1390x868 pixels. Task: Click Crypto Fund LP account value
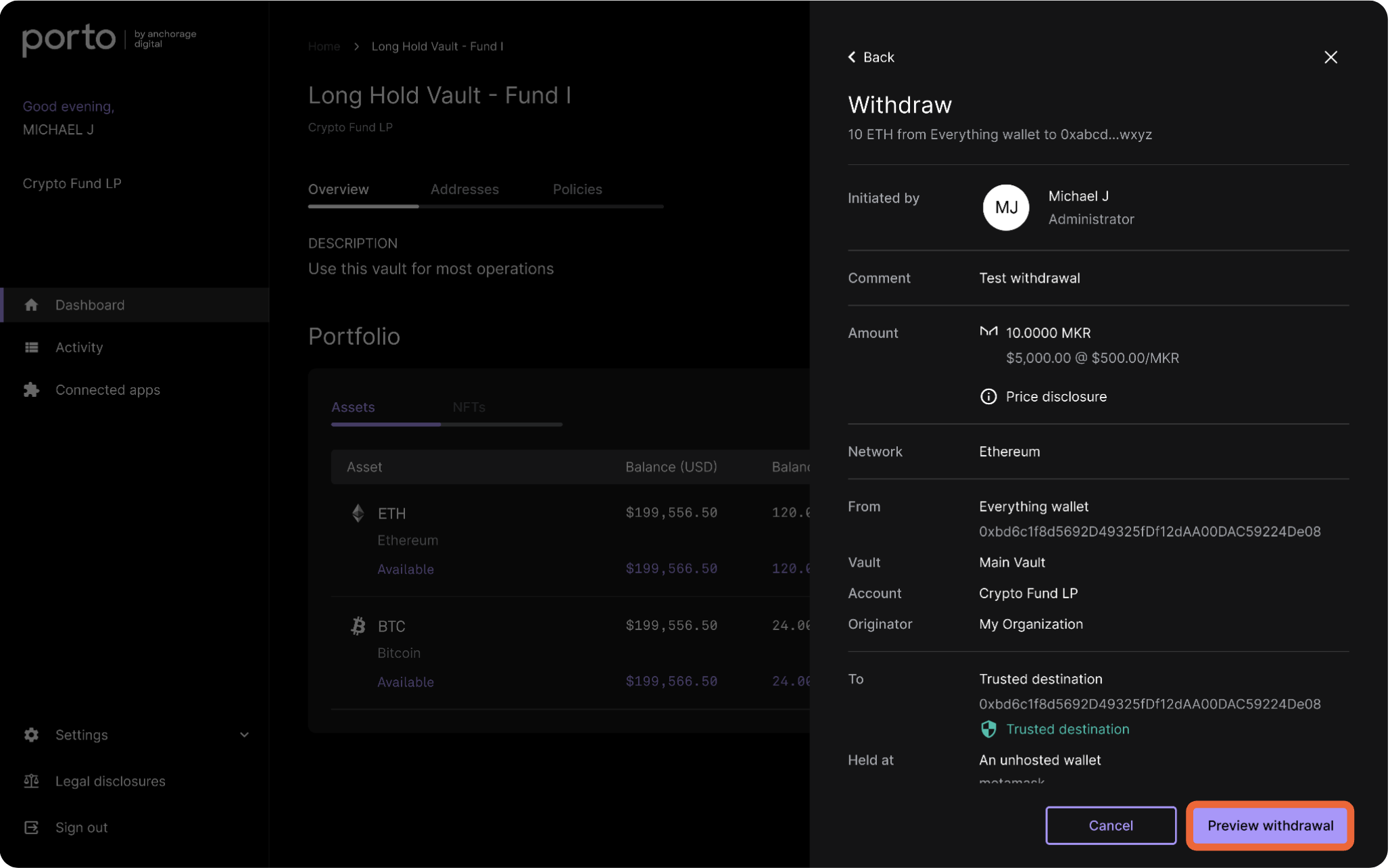point(1028,593)
